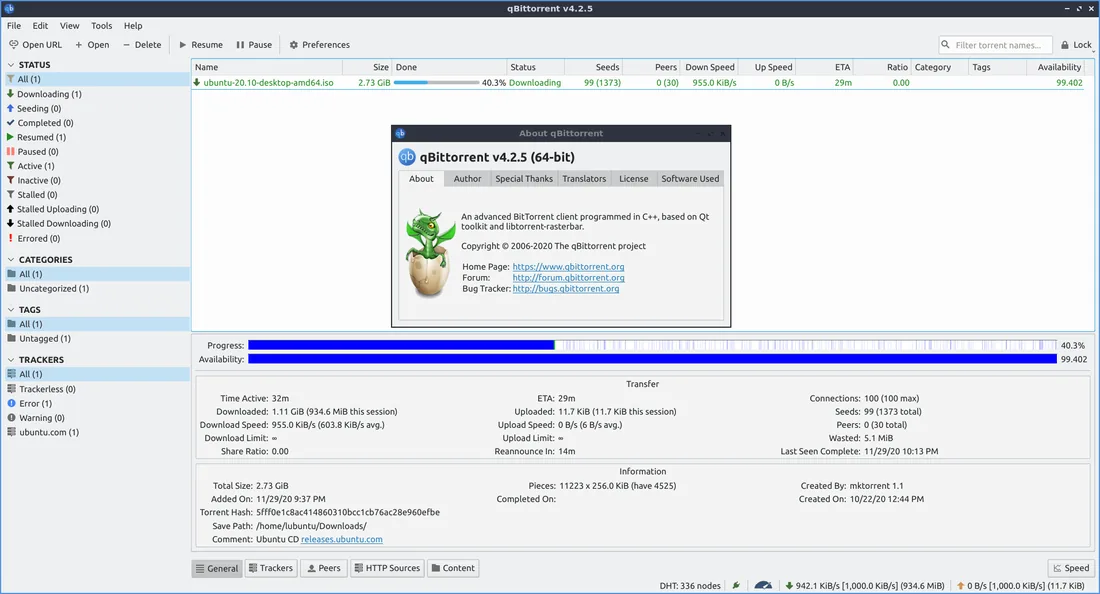1100x594 pixels.
Task: Open the Tools menu
Action: coord(102,26)
